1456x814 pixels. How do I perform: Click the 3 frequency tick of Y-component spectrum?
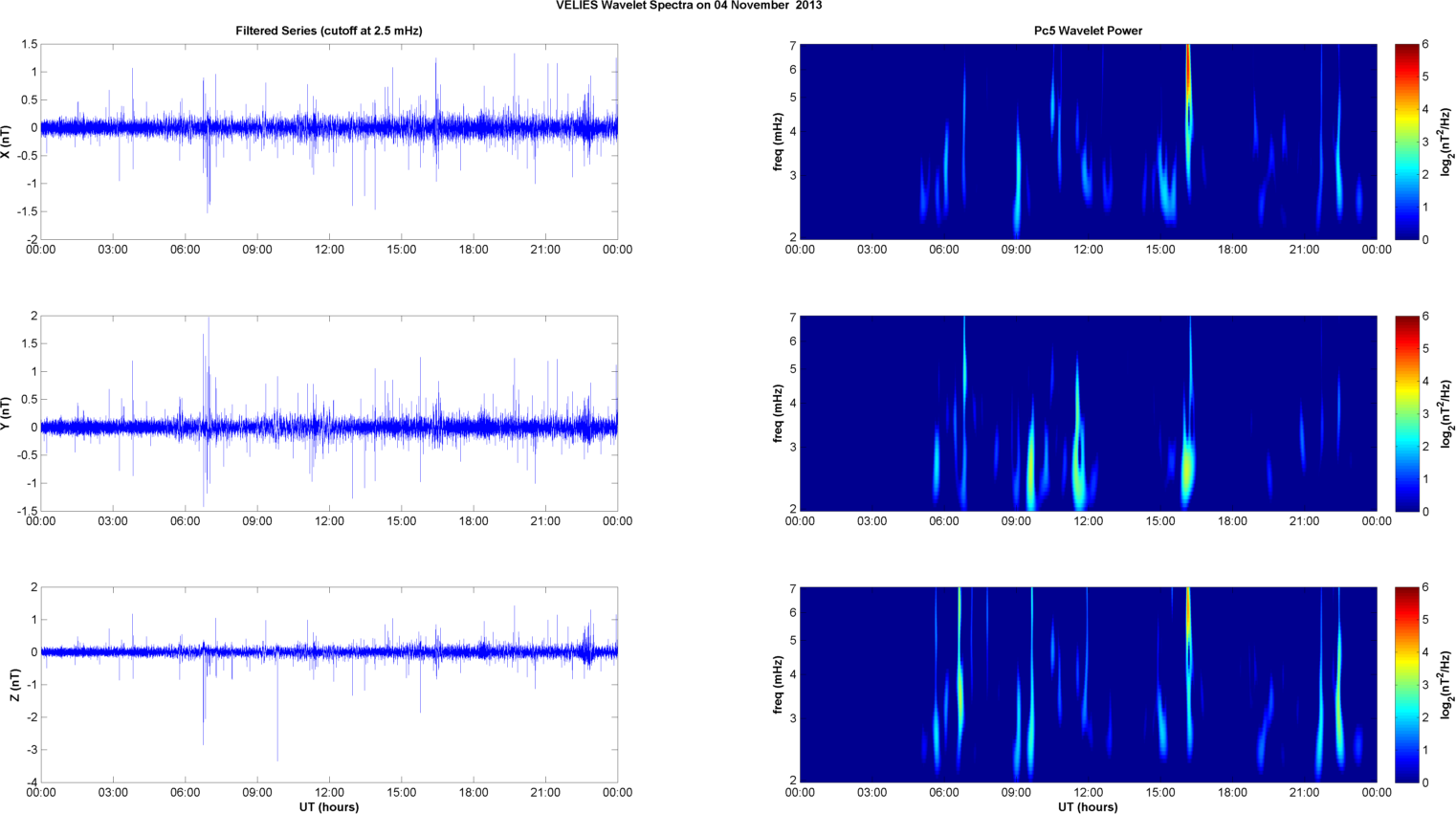(x=793, y=447)
